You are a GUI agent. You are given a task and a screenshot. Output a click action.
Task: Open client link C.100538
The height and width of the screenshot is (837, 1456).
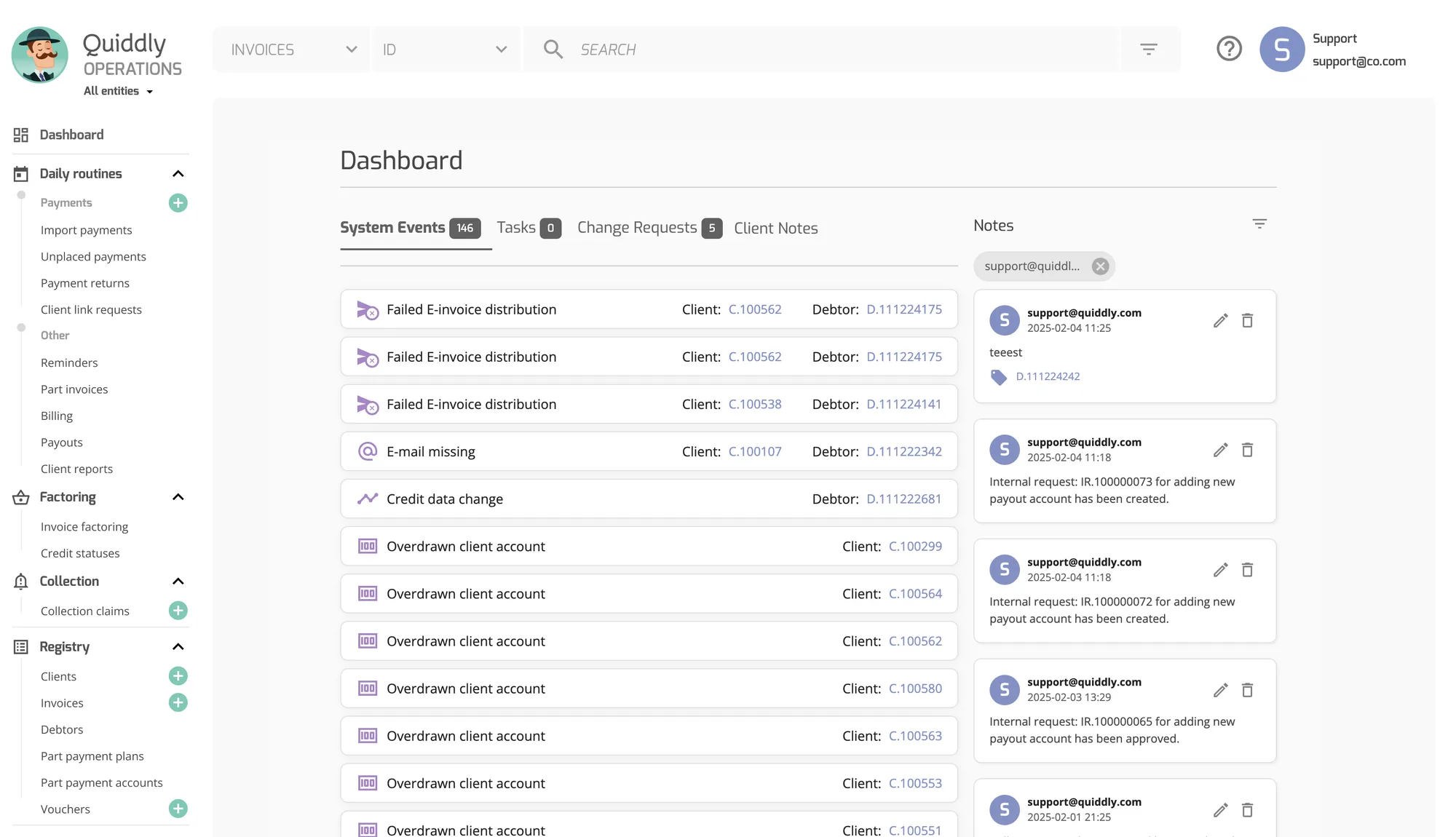pos(755,404)
